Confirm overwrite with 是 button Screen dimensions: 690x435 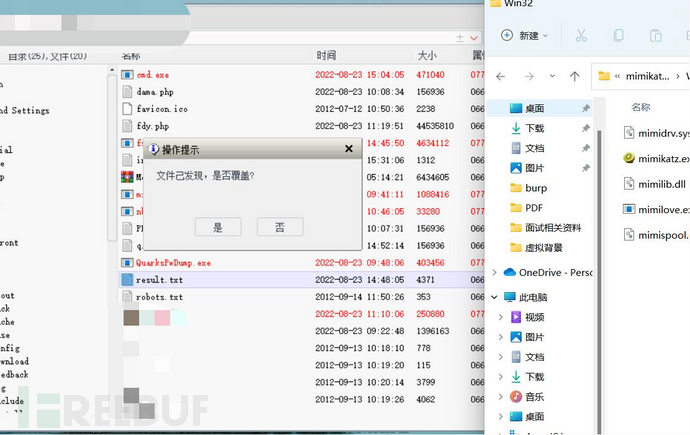[x=218, y=227]
